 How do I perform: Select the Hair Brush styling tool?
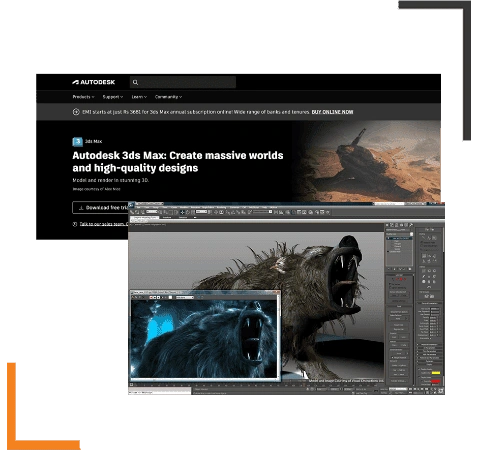point(424,238)
